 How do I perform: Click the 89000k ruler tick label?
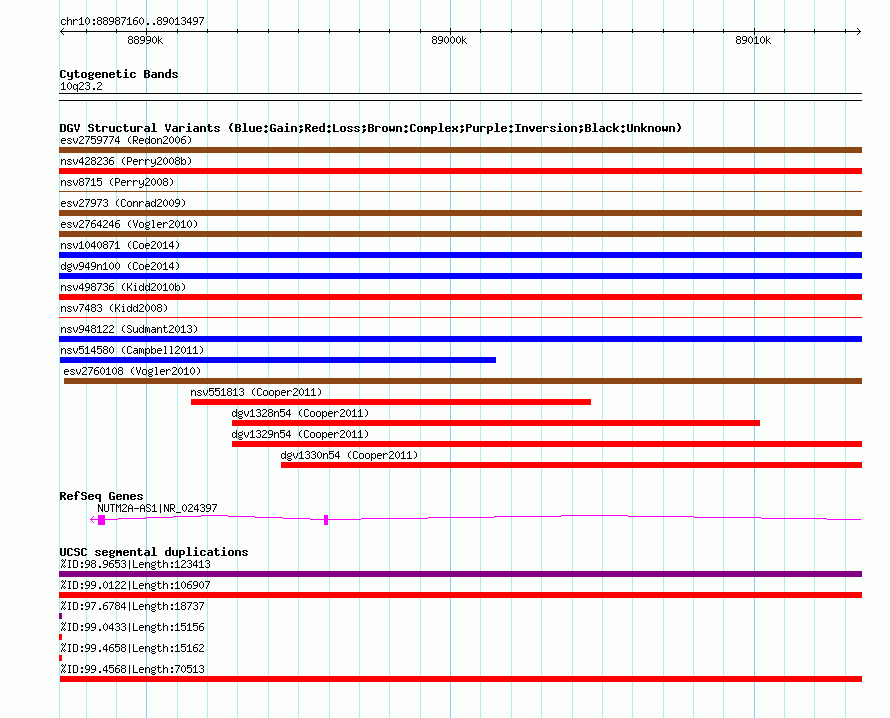coord(449,40)
